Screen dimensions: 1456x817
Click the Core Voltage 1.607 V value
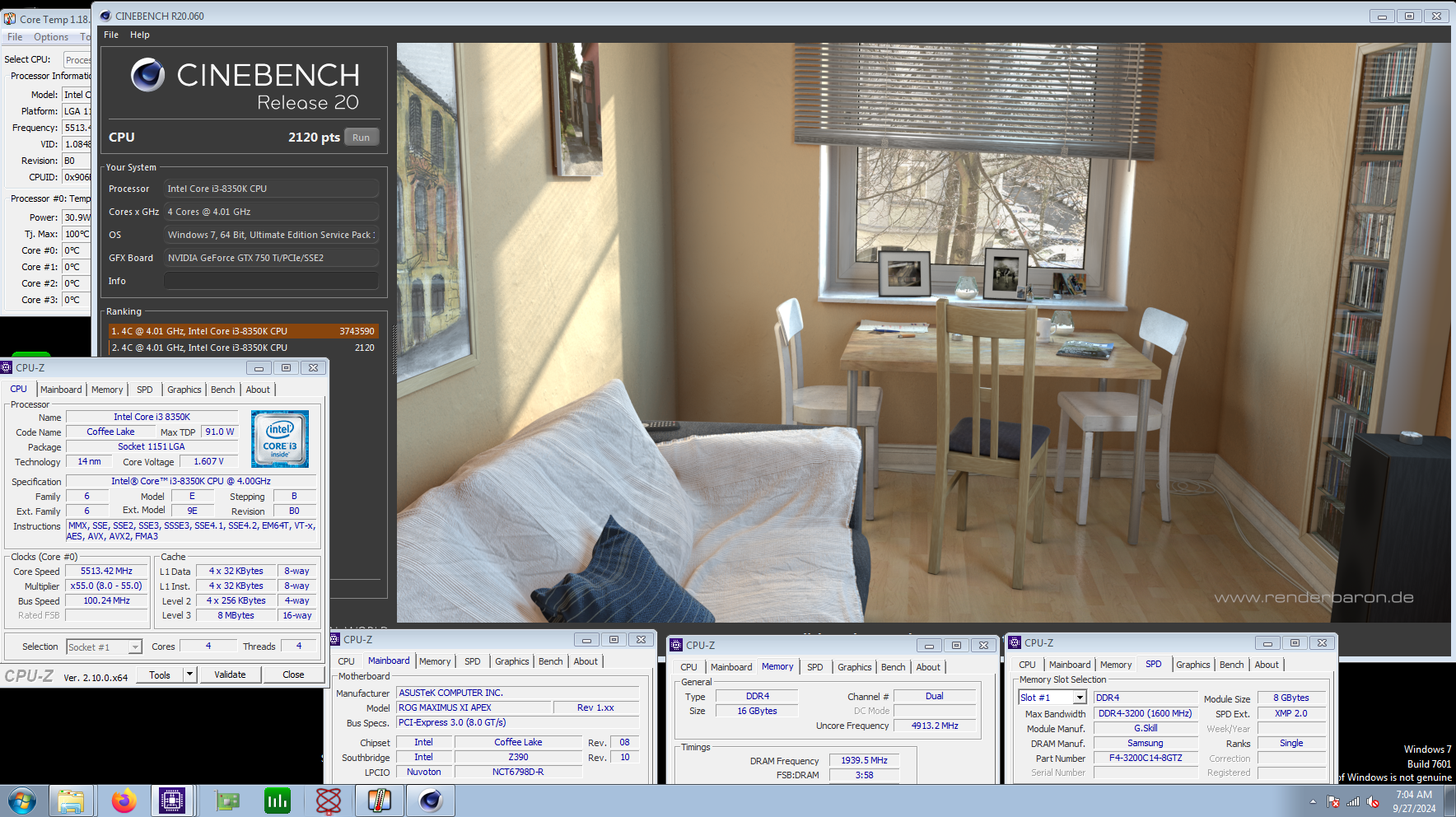(208, 461)
